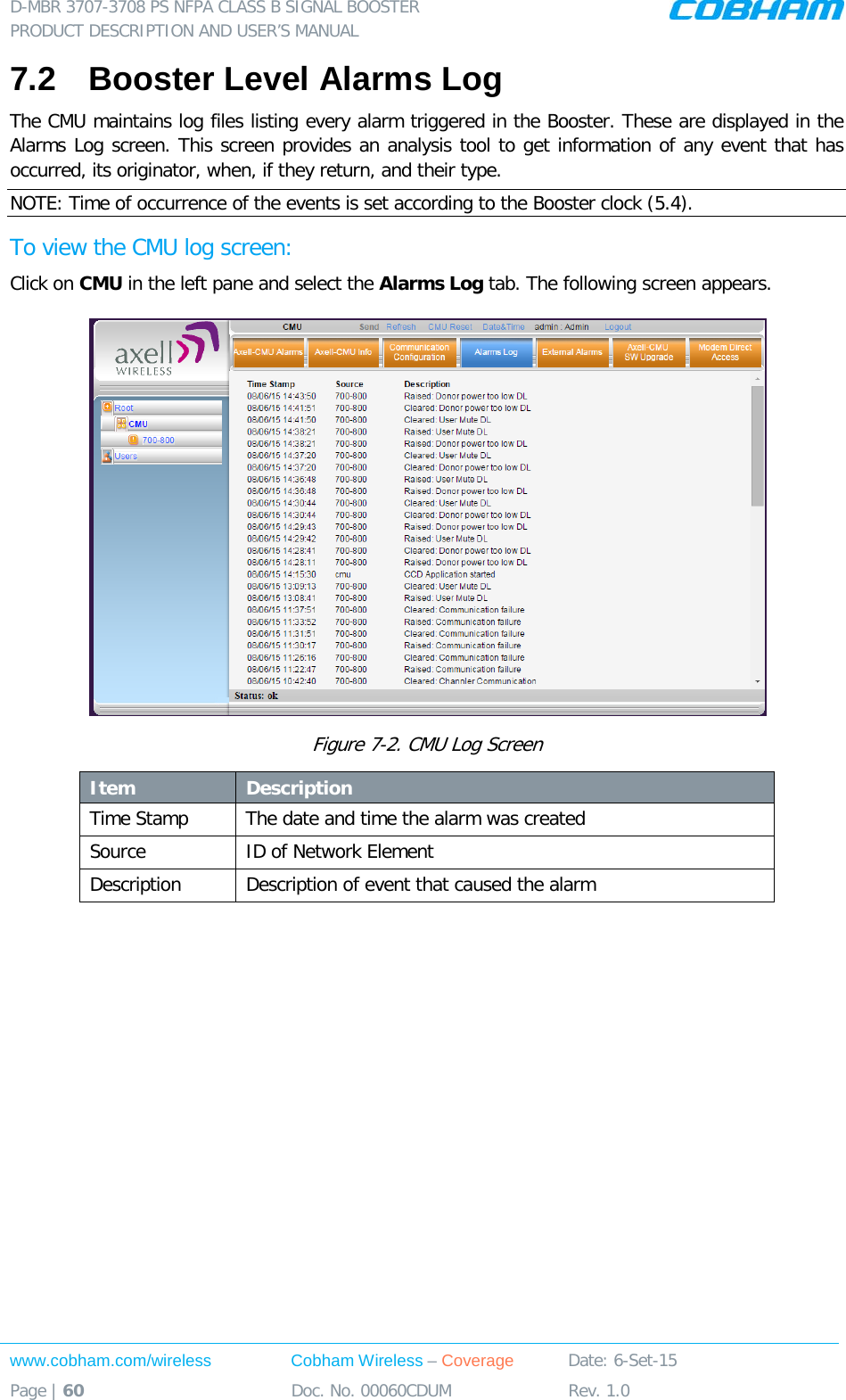
Task: Click the scrollbar up arrow in the log
Action: 758,379
